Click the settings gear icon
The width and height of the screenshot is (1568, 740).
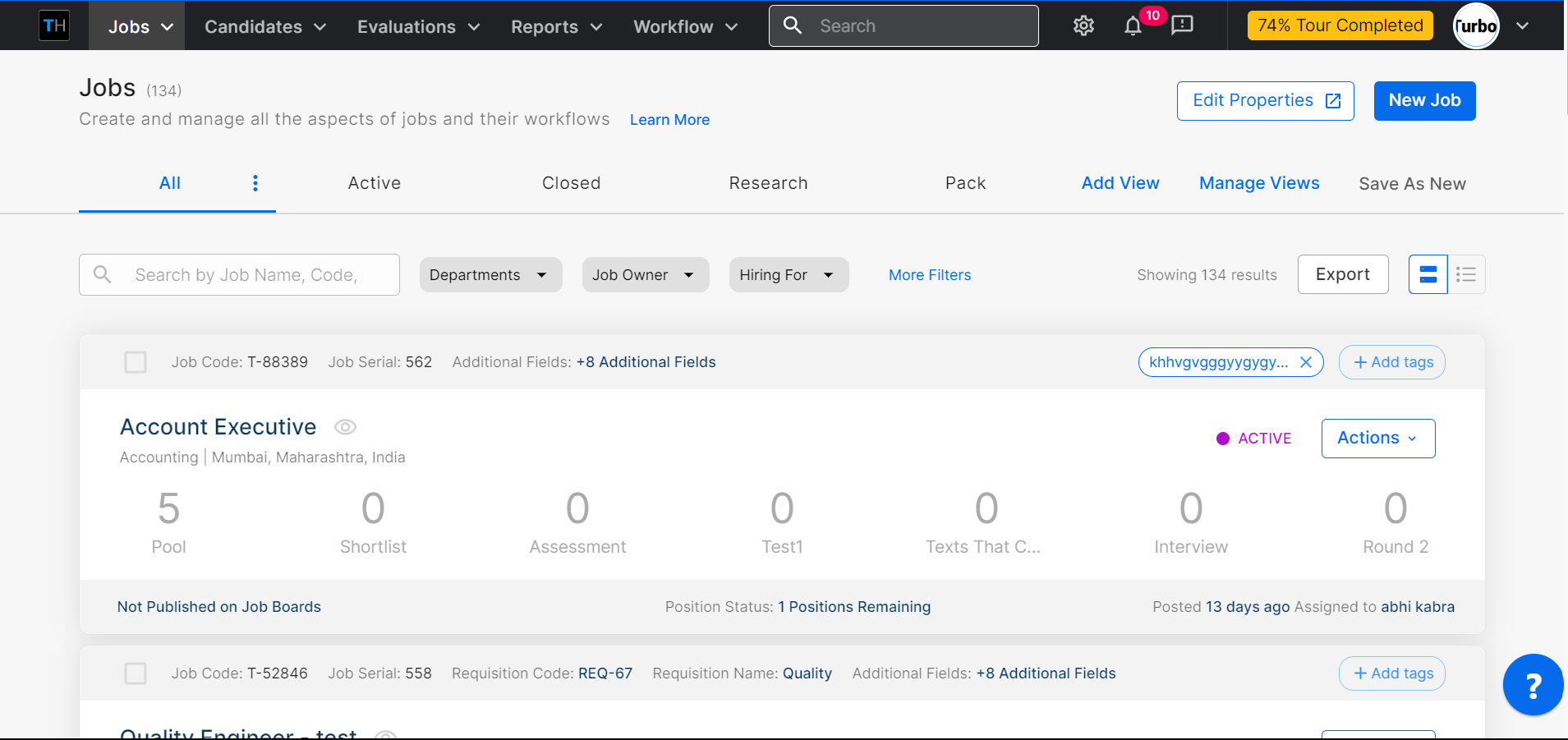1083,25
